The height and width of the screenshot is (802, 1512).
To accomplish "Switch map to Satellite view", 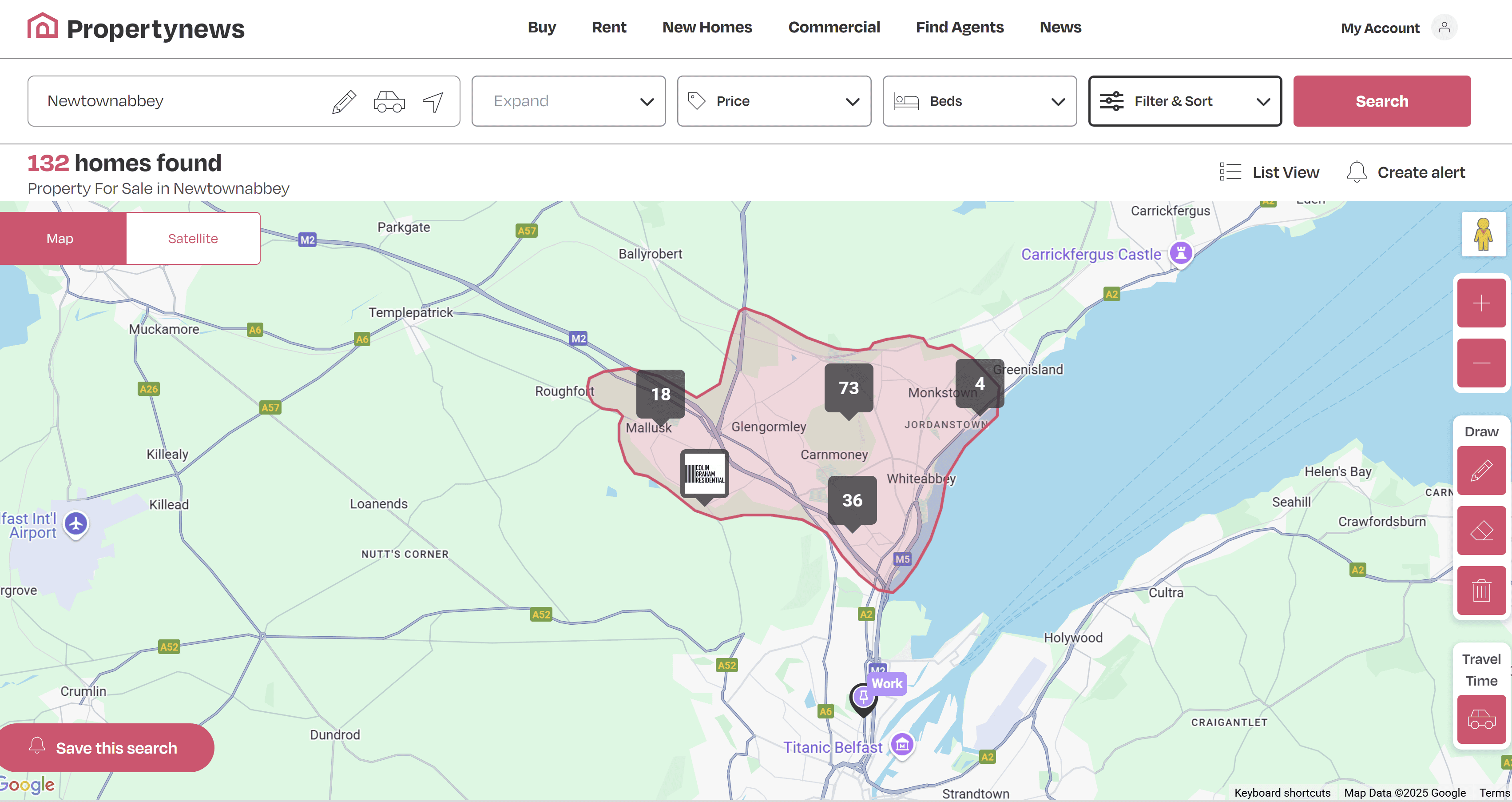I will point(193,238).
